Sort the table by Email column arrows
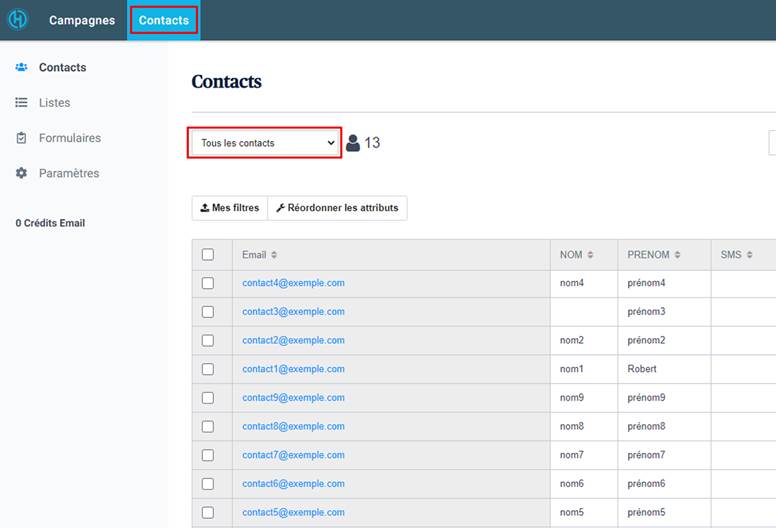The image size is (776, 528). click(274, 255)
